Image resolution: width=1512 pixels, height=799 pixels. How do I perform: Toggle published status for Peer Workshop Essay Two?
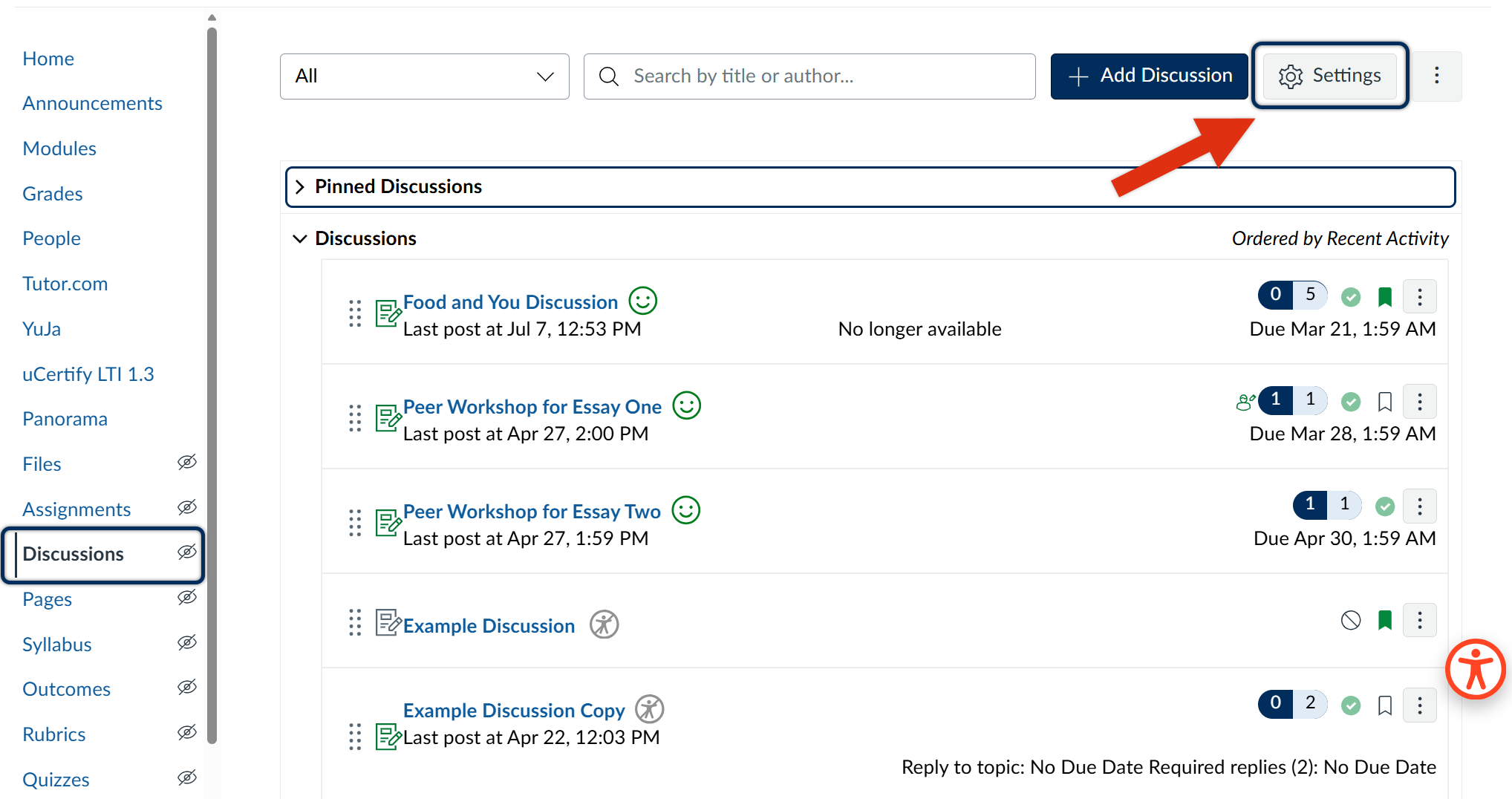pos(1385,506)
